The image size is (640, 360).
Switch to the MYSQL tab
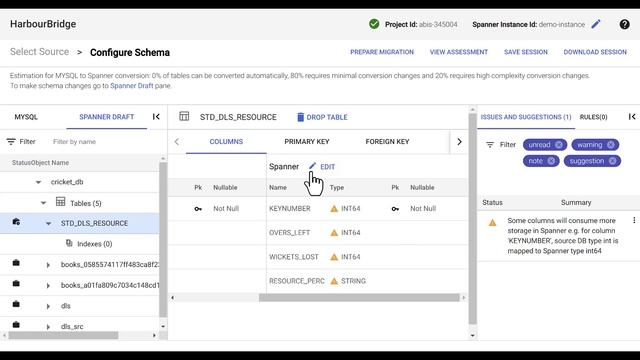(x=26, y=117)
